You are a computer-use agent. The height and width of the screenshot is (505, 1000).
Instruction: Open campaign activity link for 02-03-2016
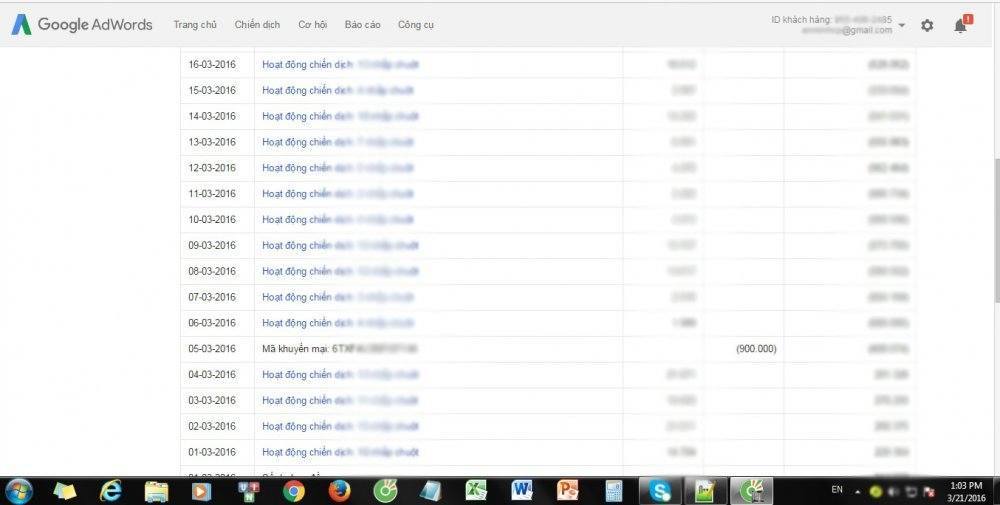click(x=341, y=426)
